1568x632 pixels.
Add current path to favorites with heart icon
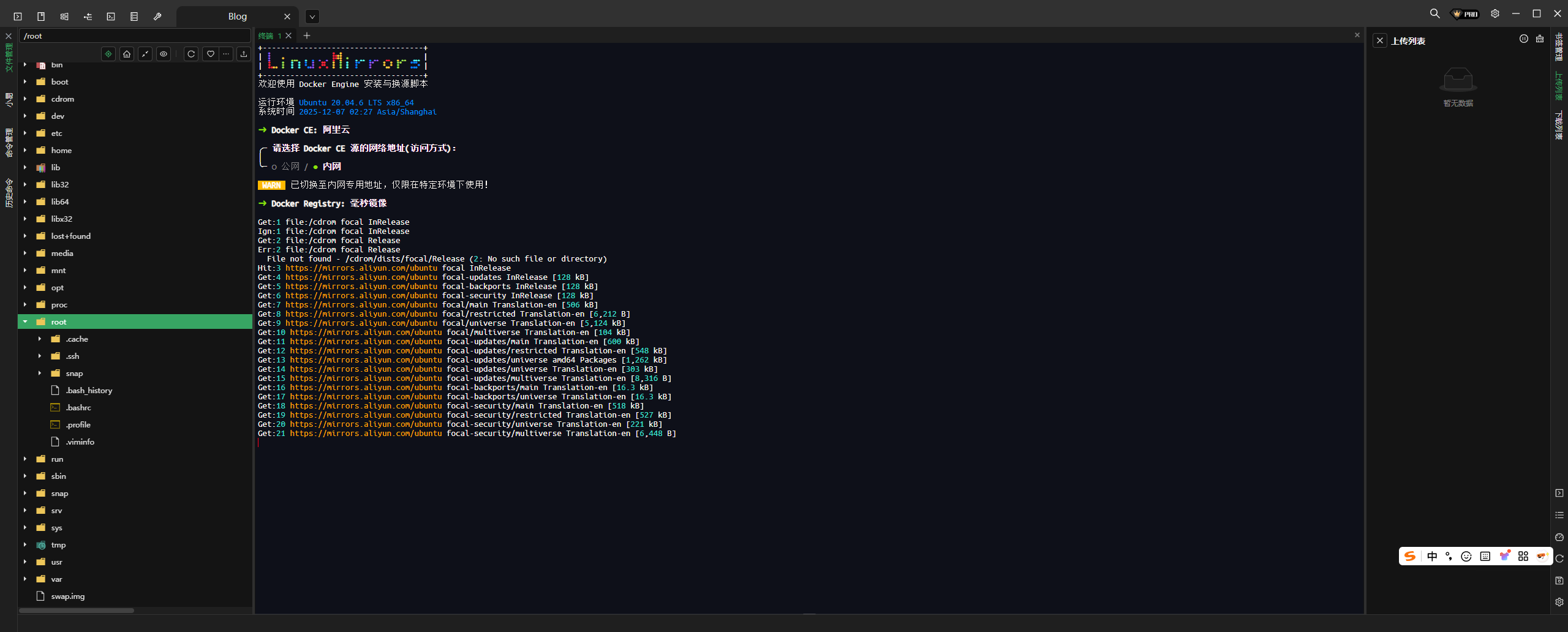click(x=210, y=54)
